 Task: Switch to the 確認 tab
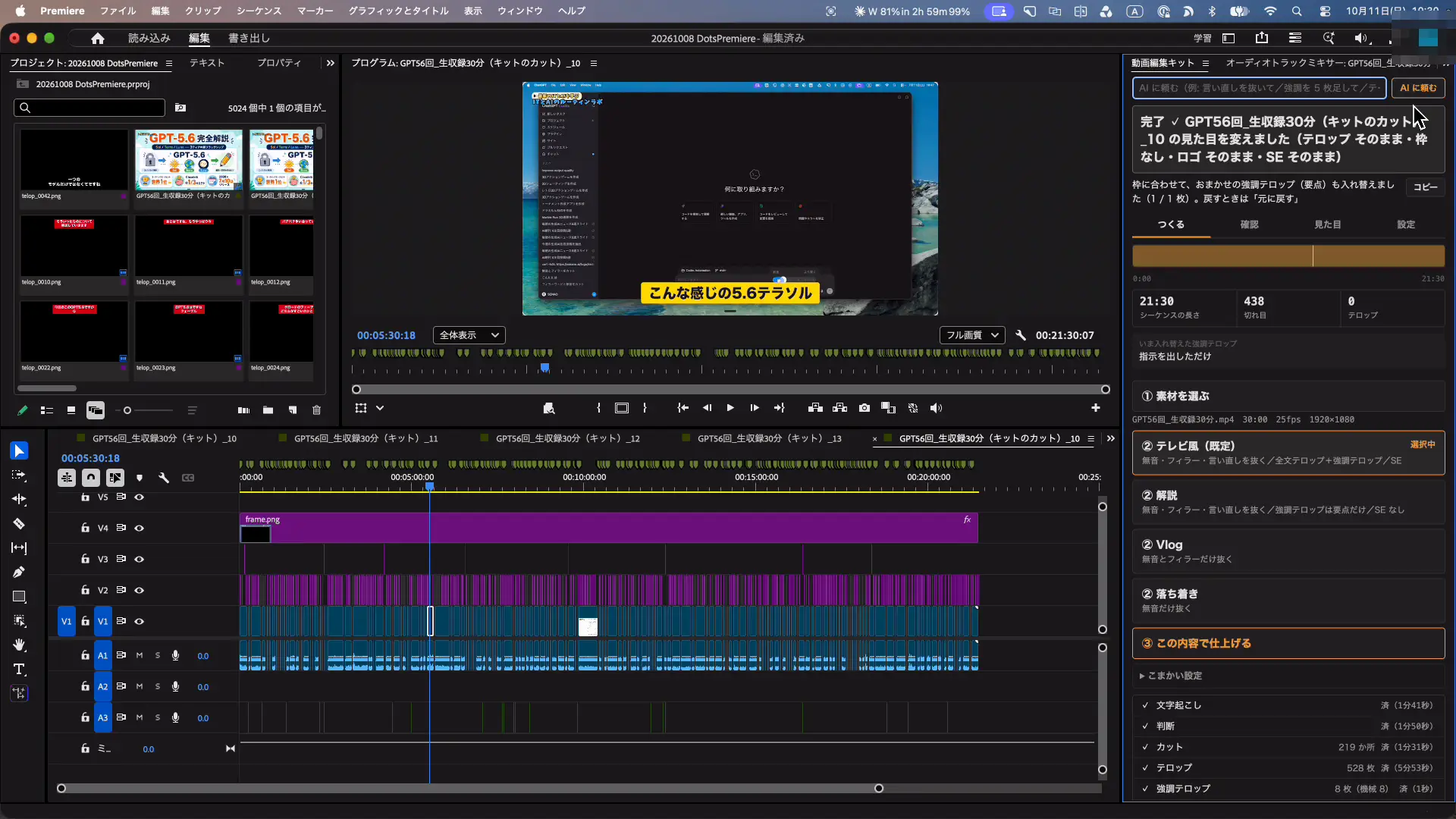pos(1249,224)
